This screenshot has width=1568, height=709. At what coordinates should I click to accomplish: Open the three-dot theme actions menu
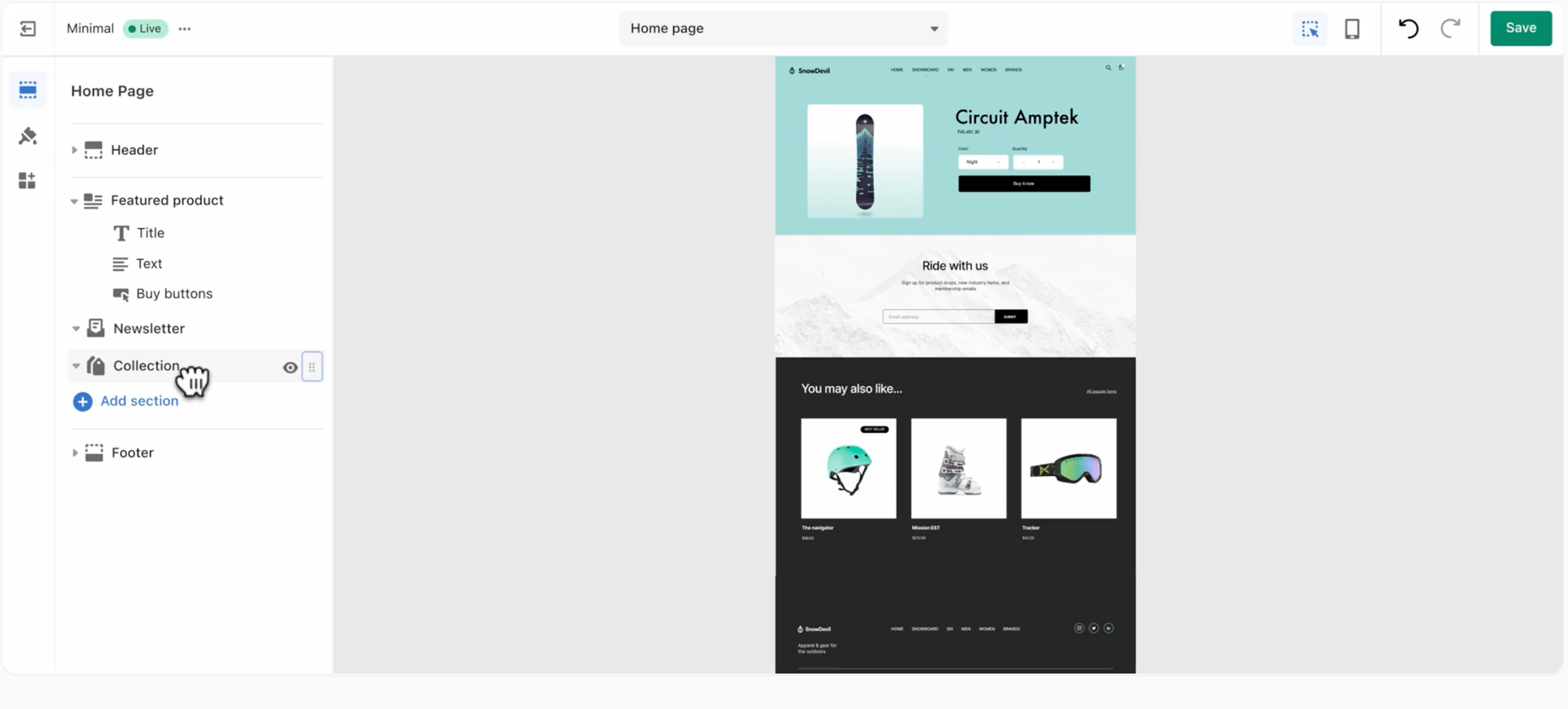[184, 29]
